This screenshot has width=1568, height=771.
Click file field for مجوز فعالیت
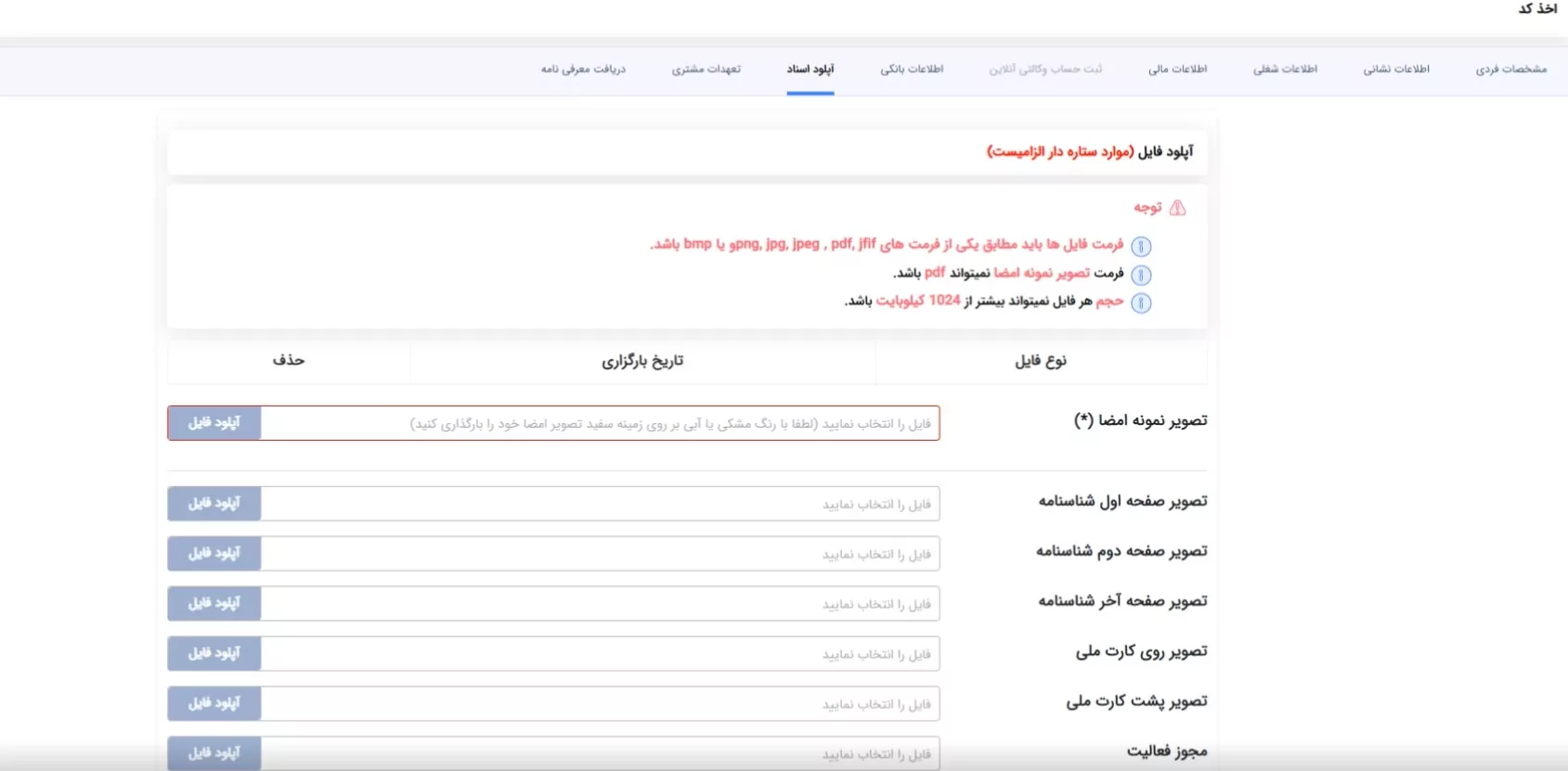point(600,753)
